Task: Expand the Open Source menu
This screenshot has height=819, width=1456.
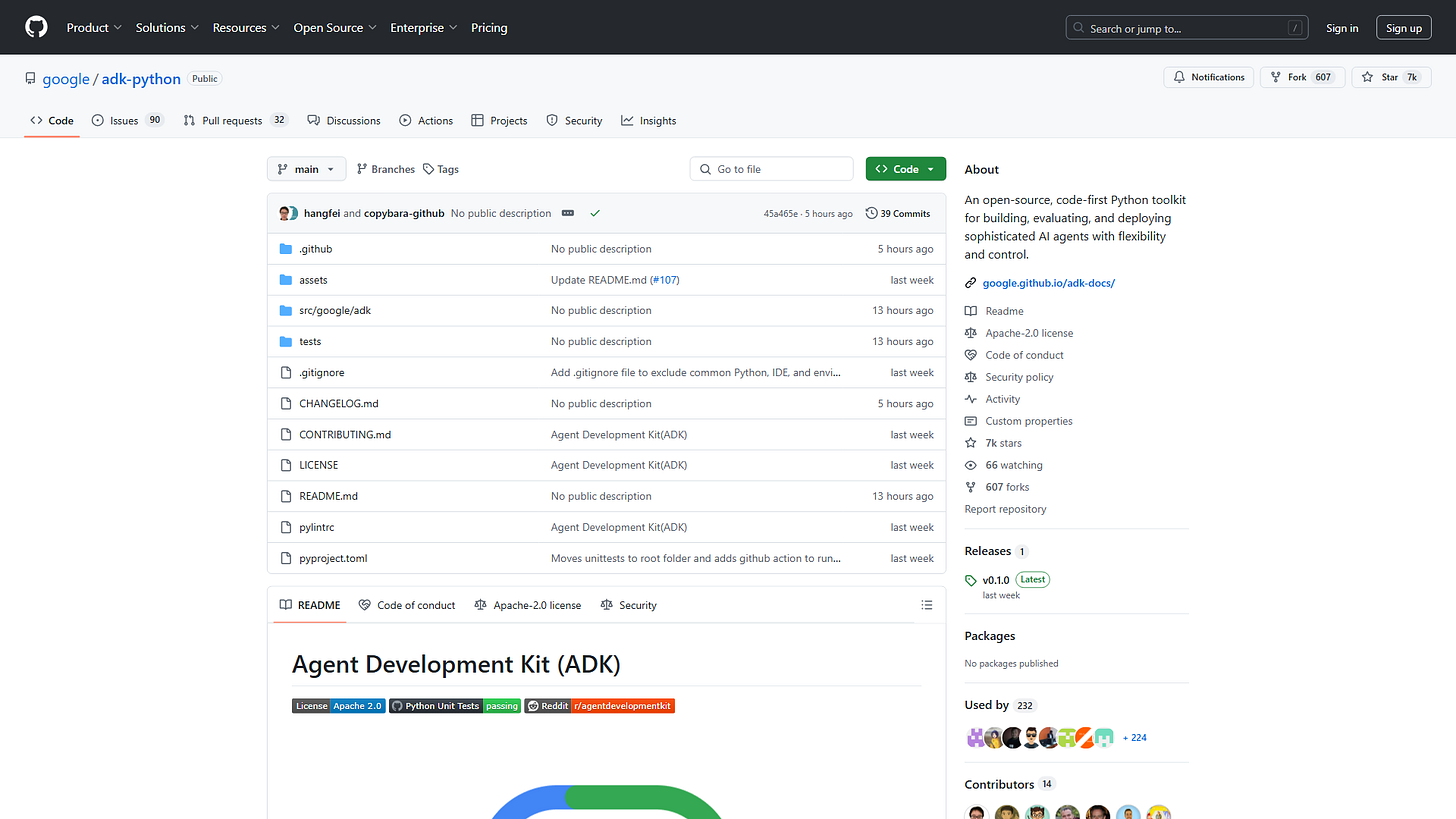Action: [335, 28]
